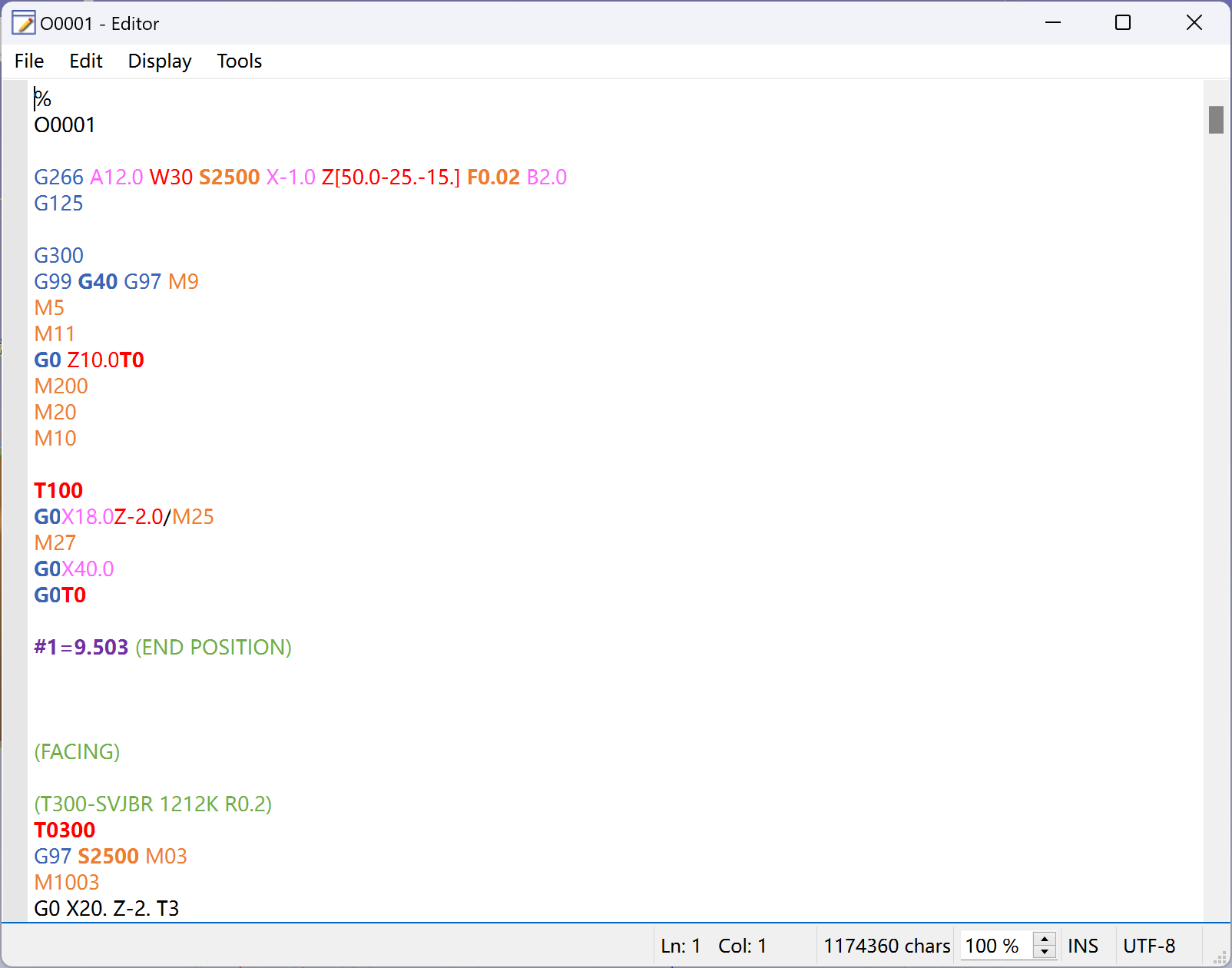1232x968 pixels.
Task: Click the Editor app icon in title bar
Action: tap(23, 23)
